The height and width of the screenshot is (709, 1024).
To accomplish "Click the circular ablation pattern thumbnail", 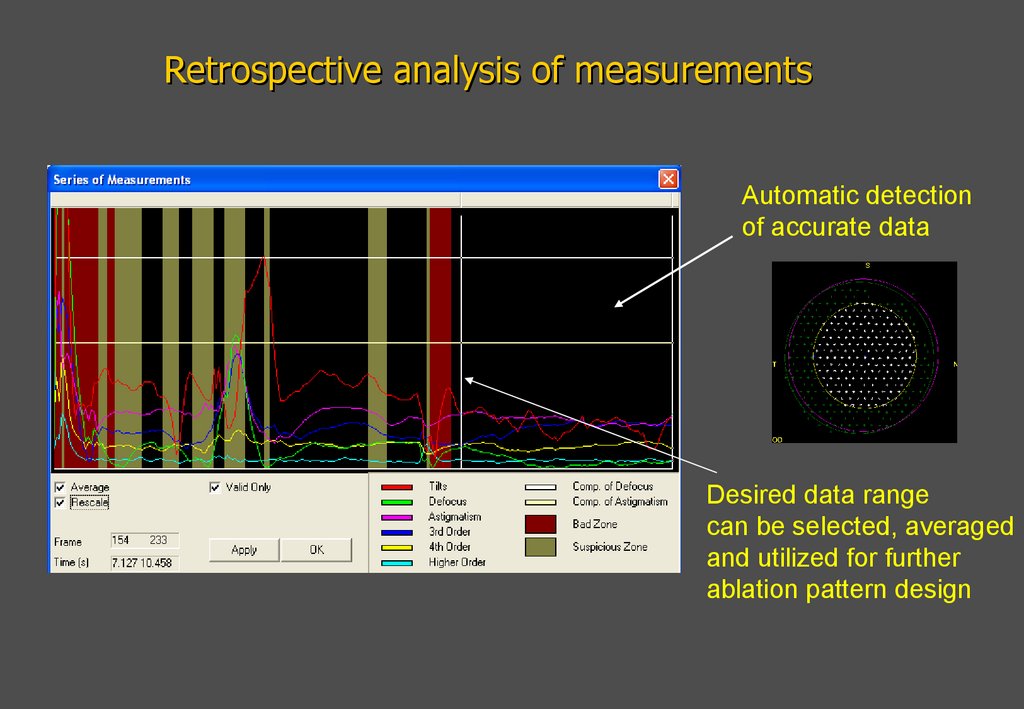I will coord(864,352).
